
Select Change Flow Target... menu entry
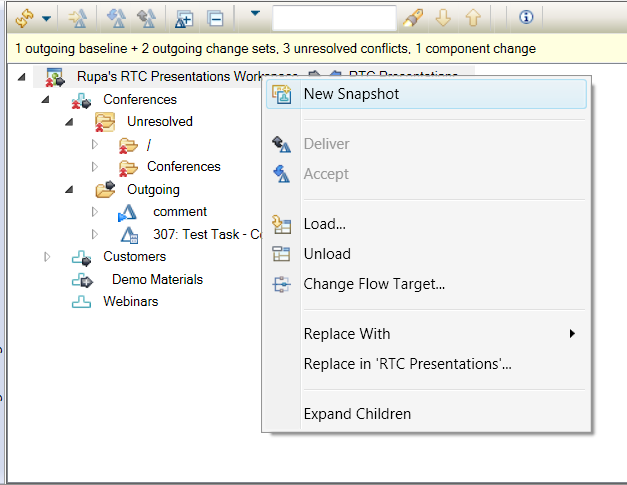point(374,284)
